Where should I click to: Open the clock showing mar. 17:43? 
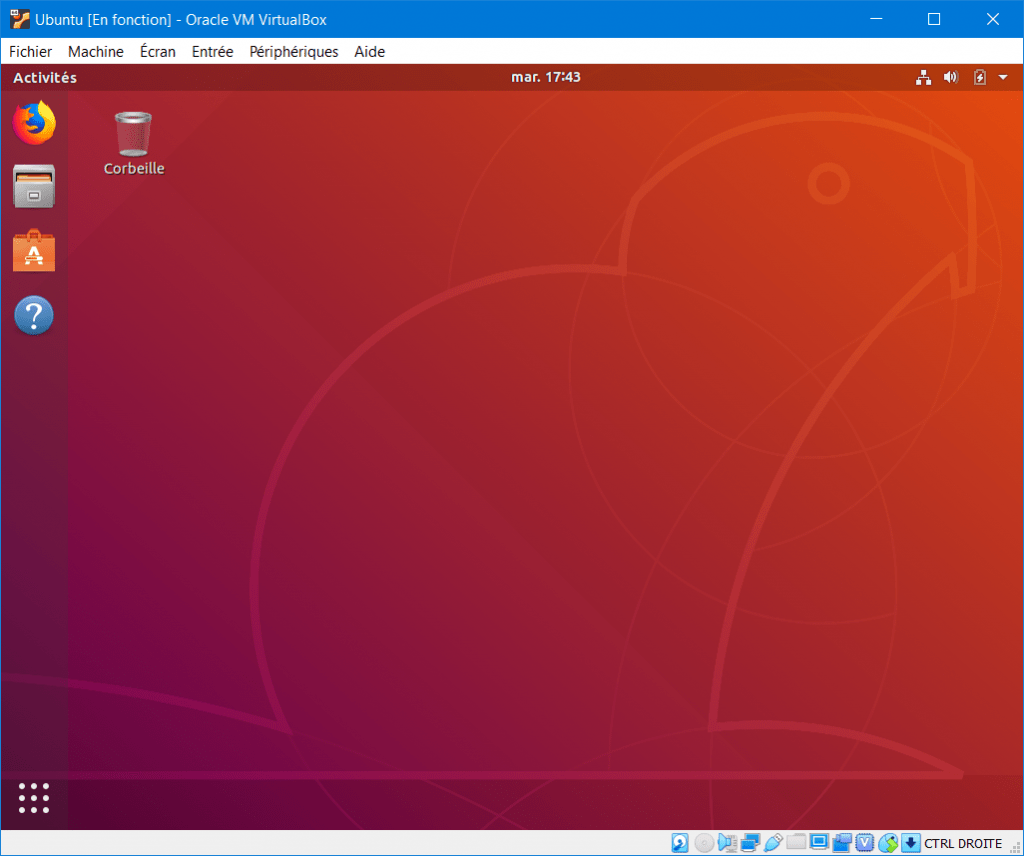click(545, 77)
